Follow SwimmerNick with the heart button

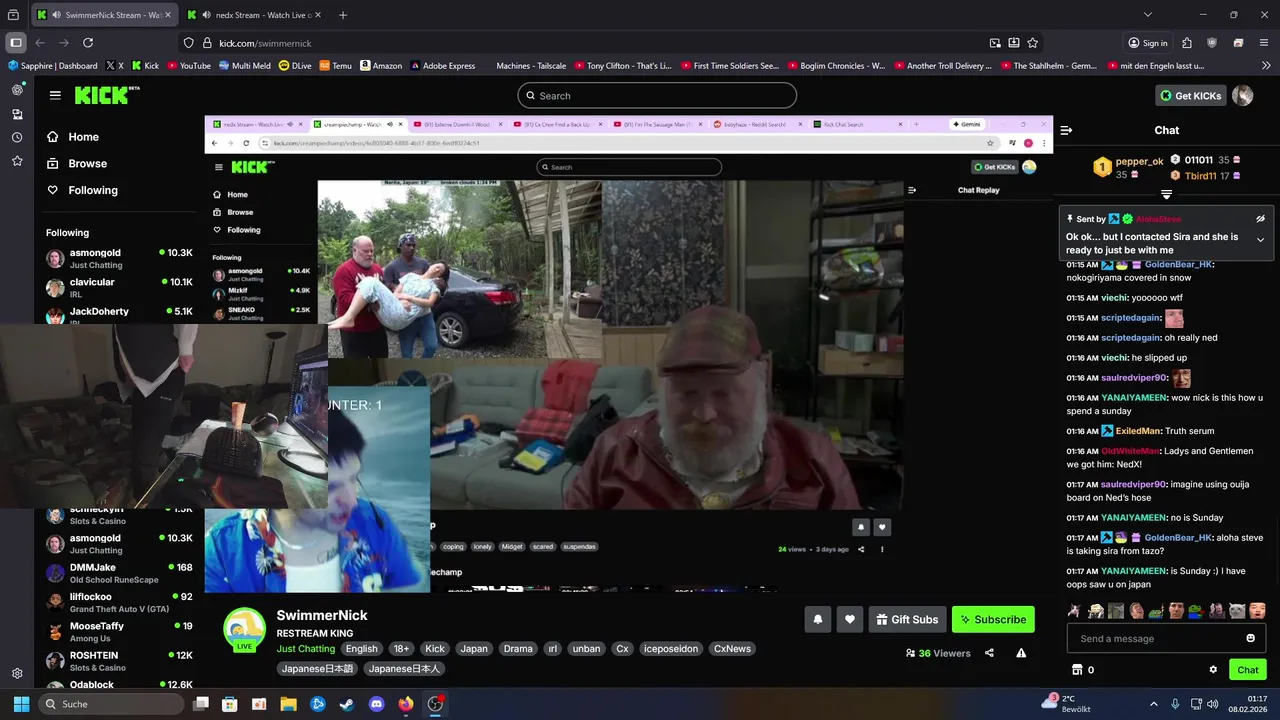coord(850,620)
